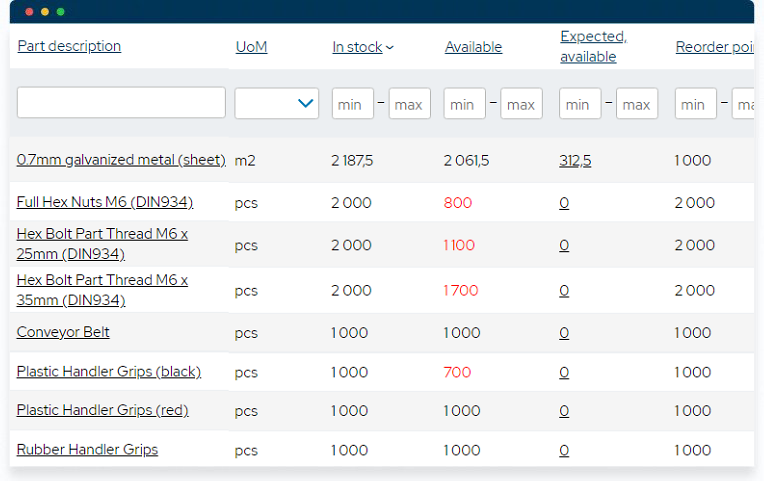Screen dimensions: 764x481
Task: Select red available value 800
Action: point(458,203)
